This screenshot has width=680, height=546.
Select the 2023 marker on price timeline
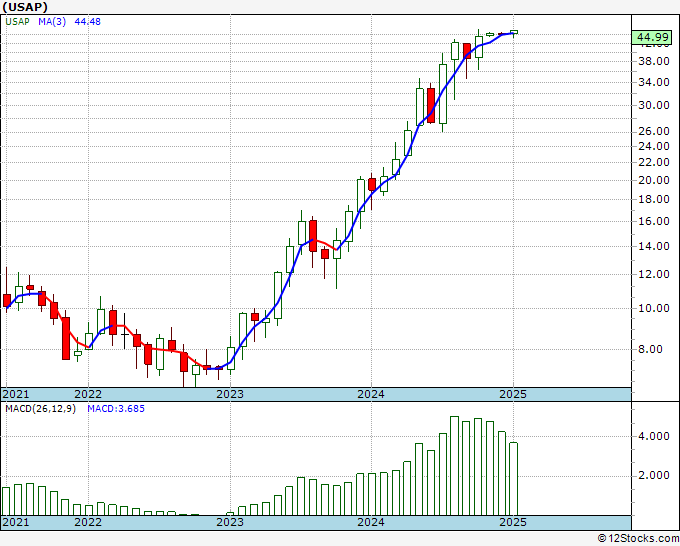[x=230, y=394]
